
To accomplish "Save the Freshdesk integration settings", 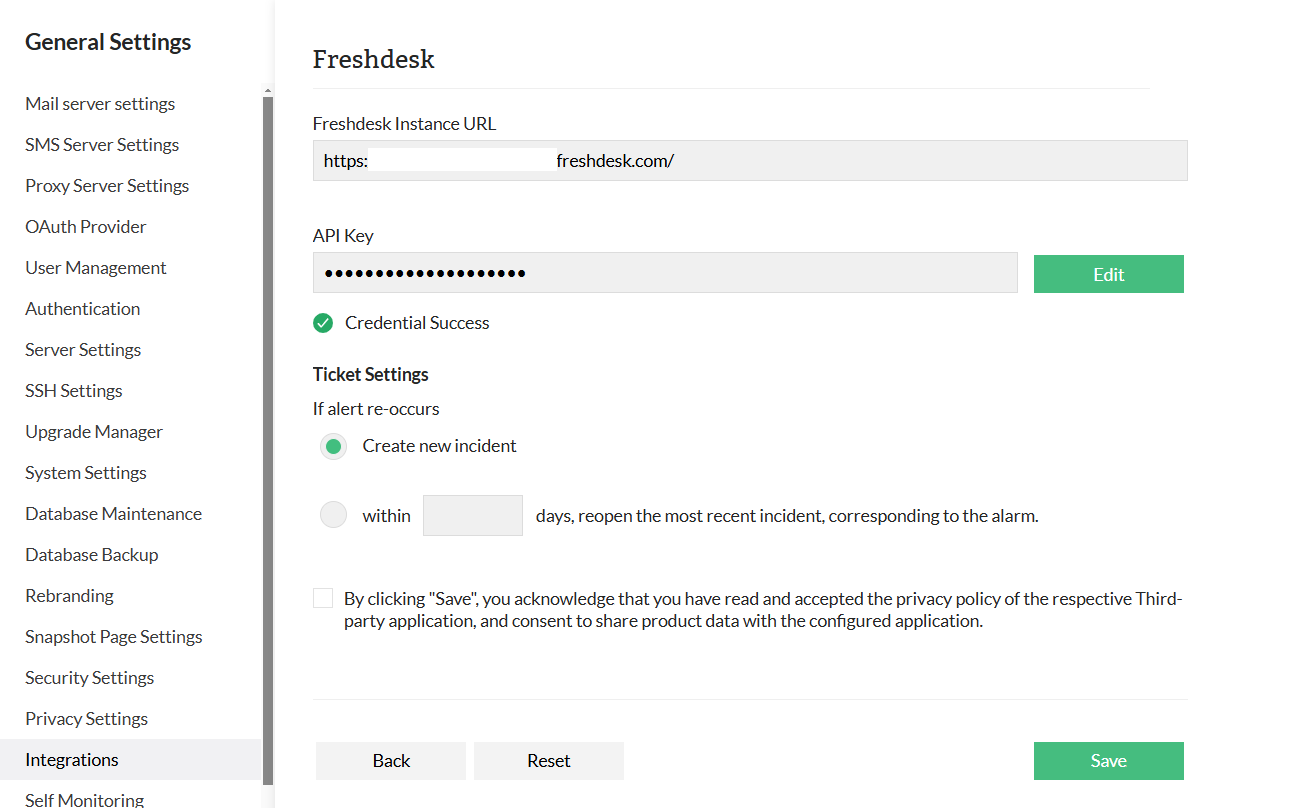I will (x=1108, y=761).
